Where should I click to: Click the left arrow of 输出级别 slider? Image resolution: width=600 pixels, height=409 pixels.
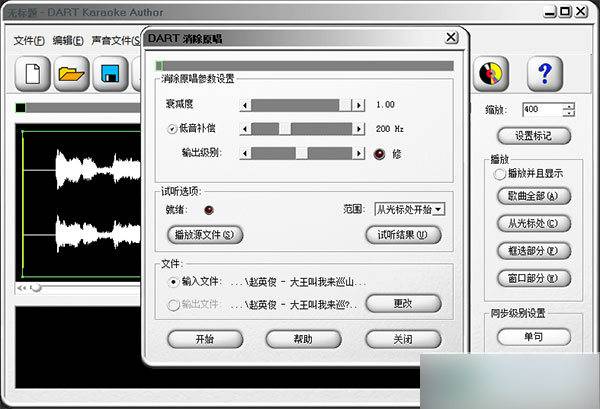click(x=245, y=153)
